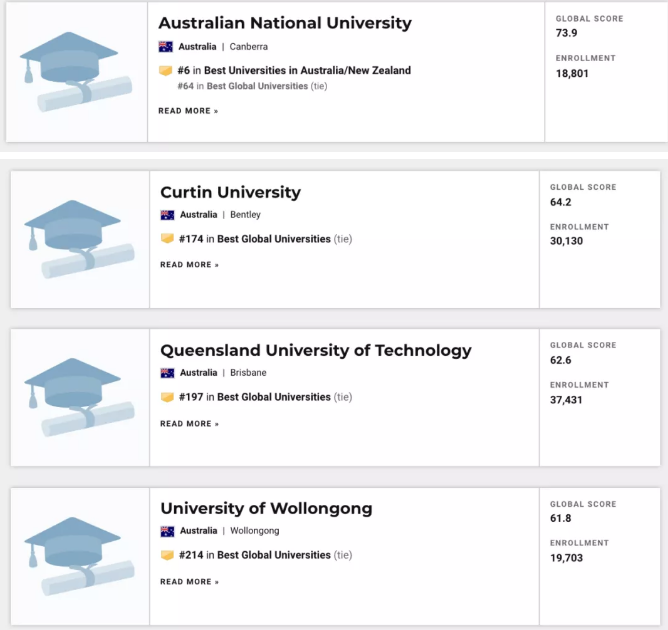Viewport: 668px width, 630px height.
Task: Open Best Universities in Australia/New Zealand ranking
Action: click(x=307, y=71)
